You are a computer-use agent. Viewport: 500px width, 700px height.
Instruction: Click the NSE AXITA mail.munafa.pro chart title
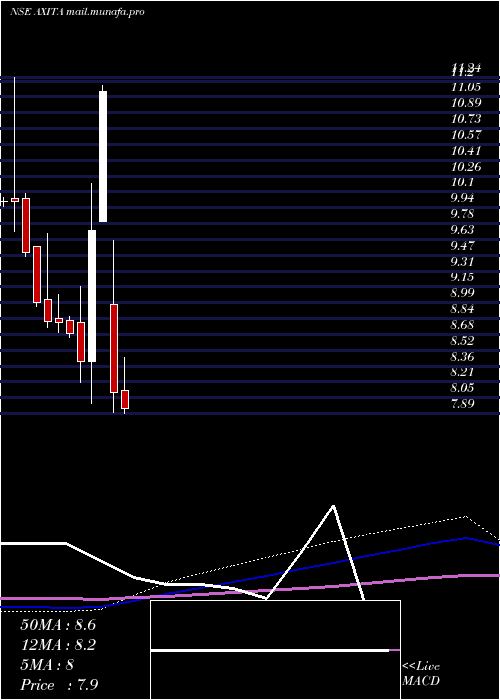pyautogui.click(x=77, y=12)
